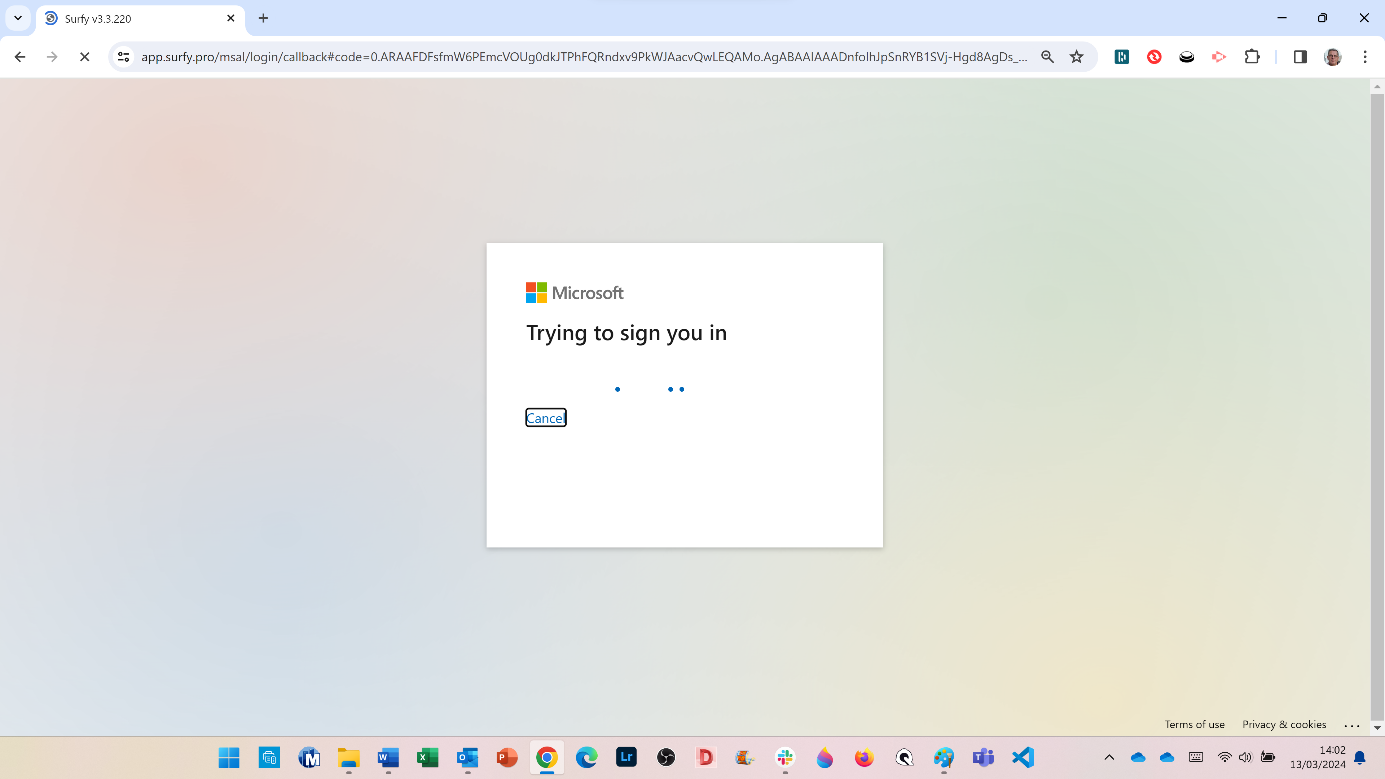This screenshot has height=779, width=1385.
Task: Click the Chrome taskbar icon
Action: (546, 757)
